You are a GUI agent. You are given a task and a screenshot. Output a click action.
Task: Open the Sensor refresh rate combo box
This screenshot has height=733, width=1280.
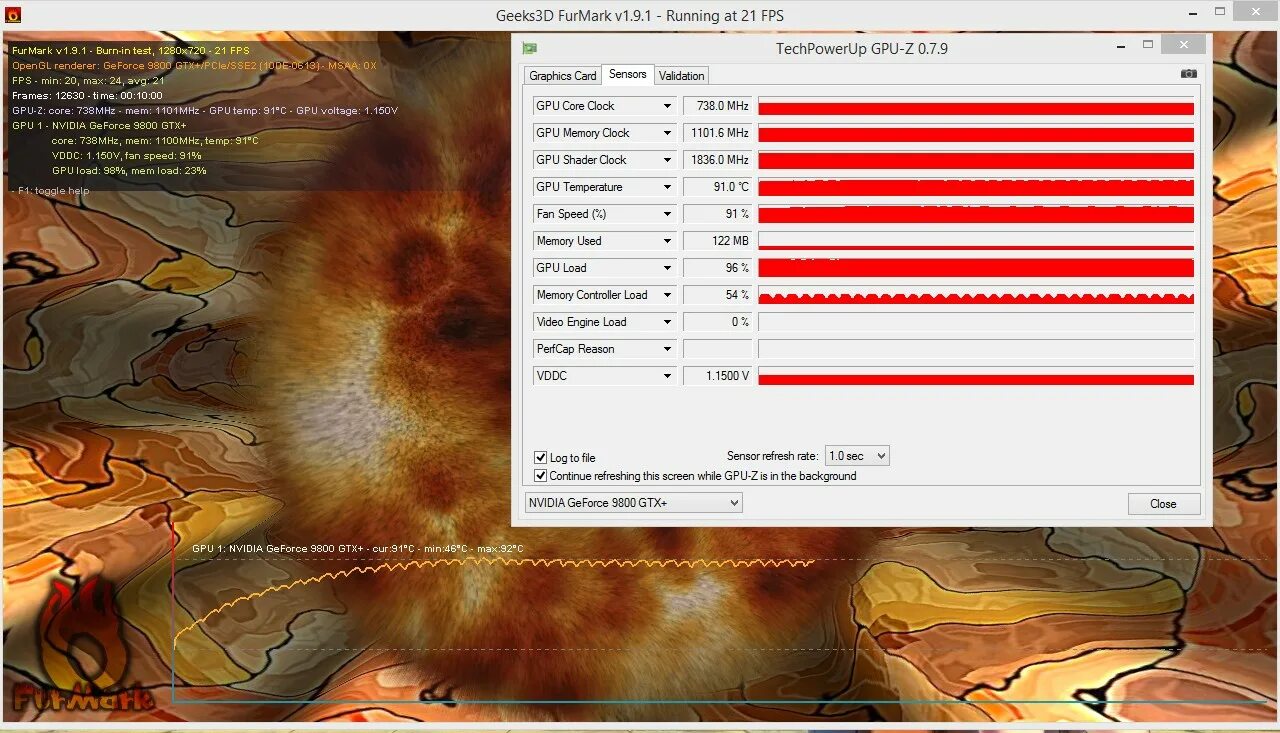pos(857,456)
